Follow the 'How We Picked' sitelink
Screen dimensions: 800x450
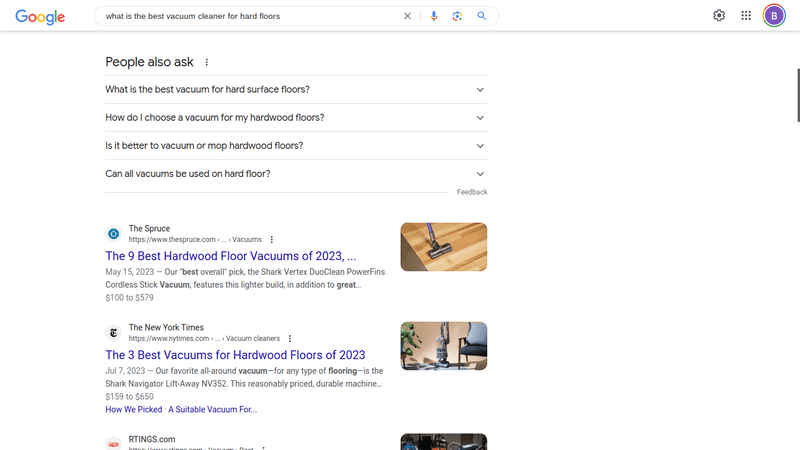[x=134, y=409]
